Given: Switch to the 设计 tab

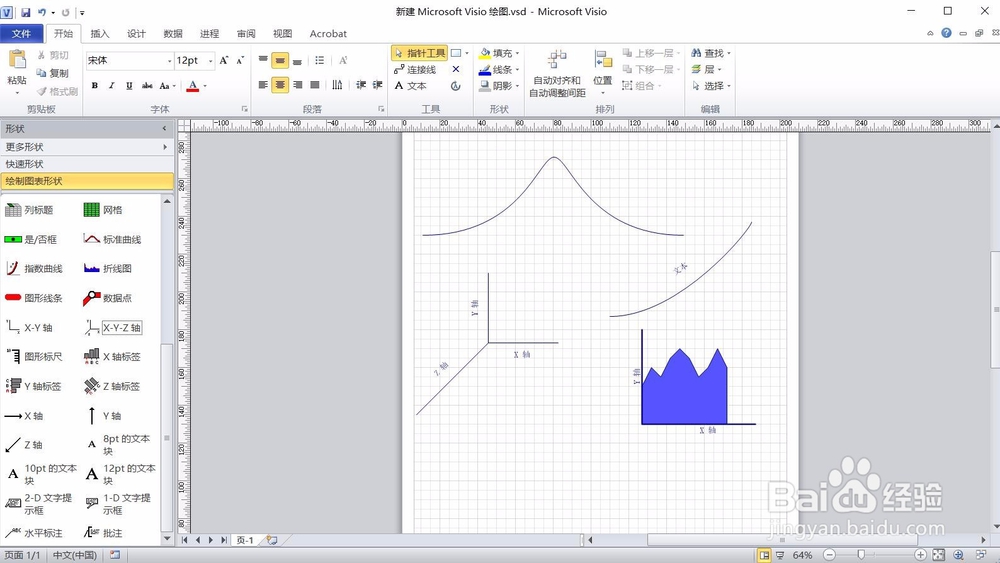Looking at the screenshot, I should [136, 33].
